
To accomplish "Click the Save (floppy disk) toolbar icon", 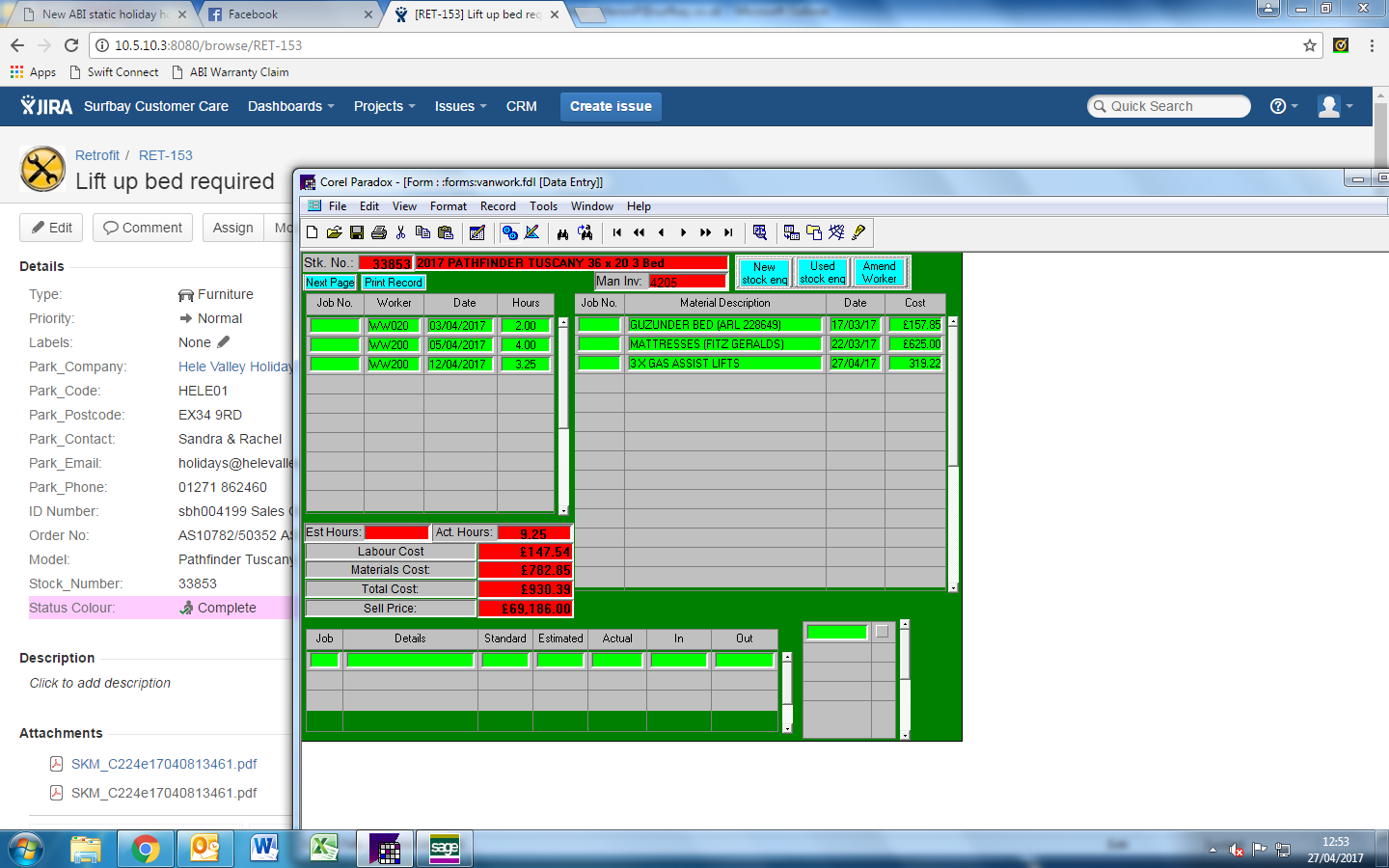I will pyautogui.click(x=357, y=232).
